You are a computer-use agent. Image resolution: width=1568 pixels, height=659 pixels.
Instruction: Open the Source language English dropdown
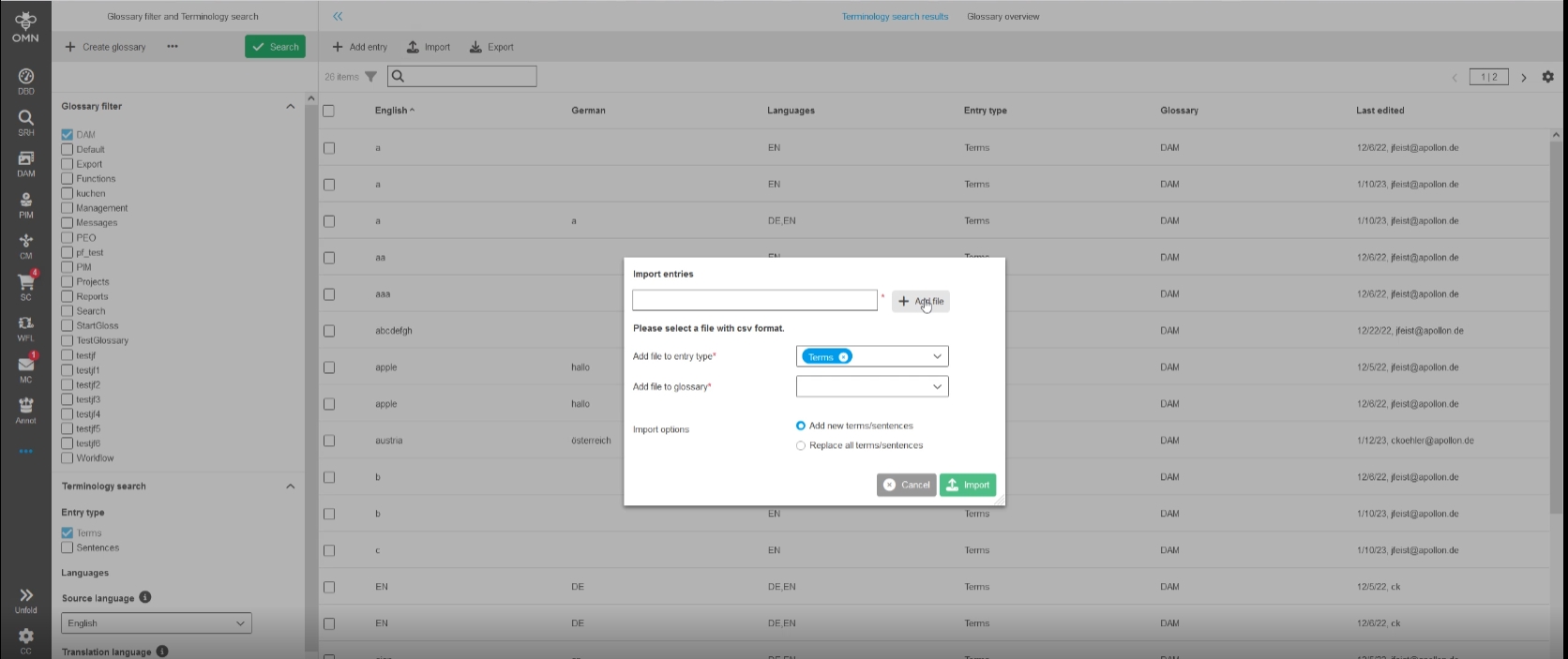(x=156, y=623)
